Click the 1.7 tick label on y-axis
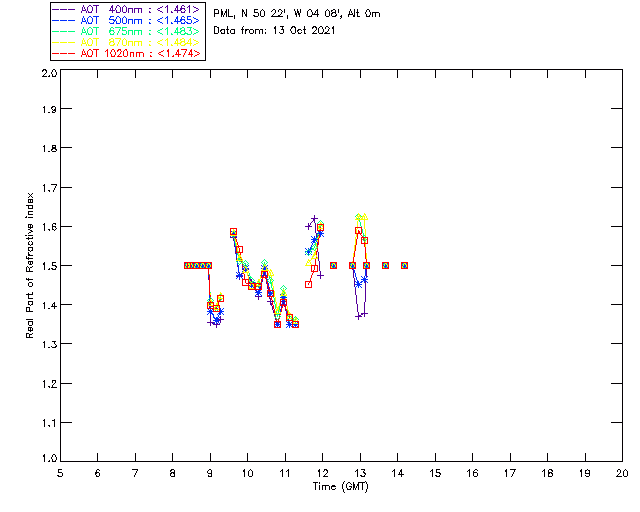The height and width of the screenshot is (512, 640). (x=49, y=188)
